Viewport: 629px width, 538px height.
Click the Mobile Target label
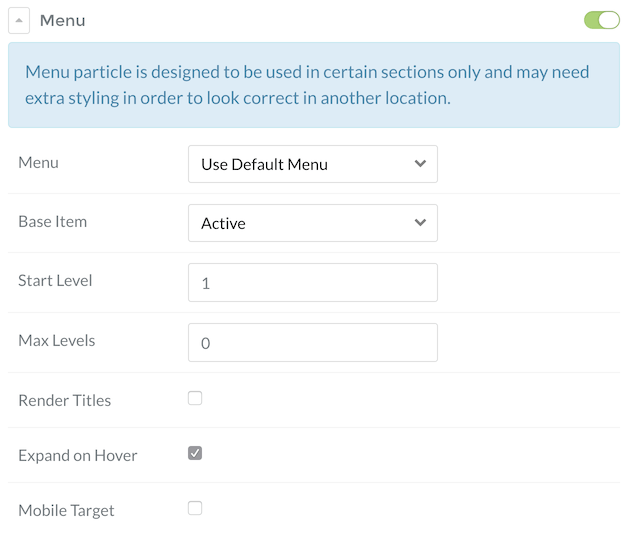coord(66,510)
